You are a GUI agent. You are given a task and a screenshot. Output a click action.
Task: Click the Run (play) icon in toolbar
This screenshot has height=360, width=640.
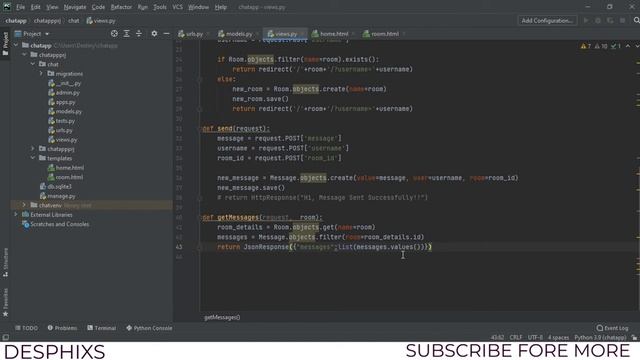(586, 20)
